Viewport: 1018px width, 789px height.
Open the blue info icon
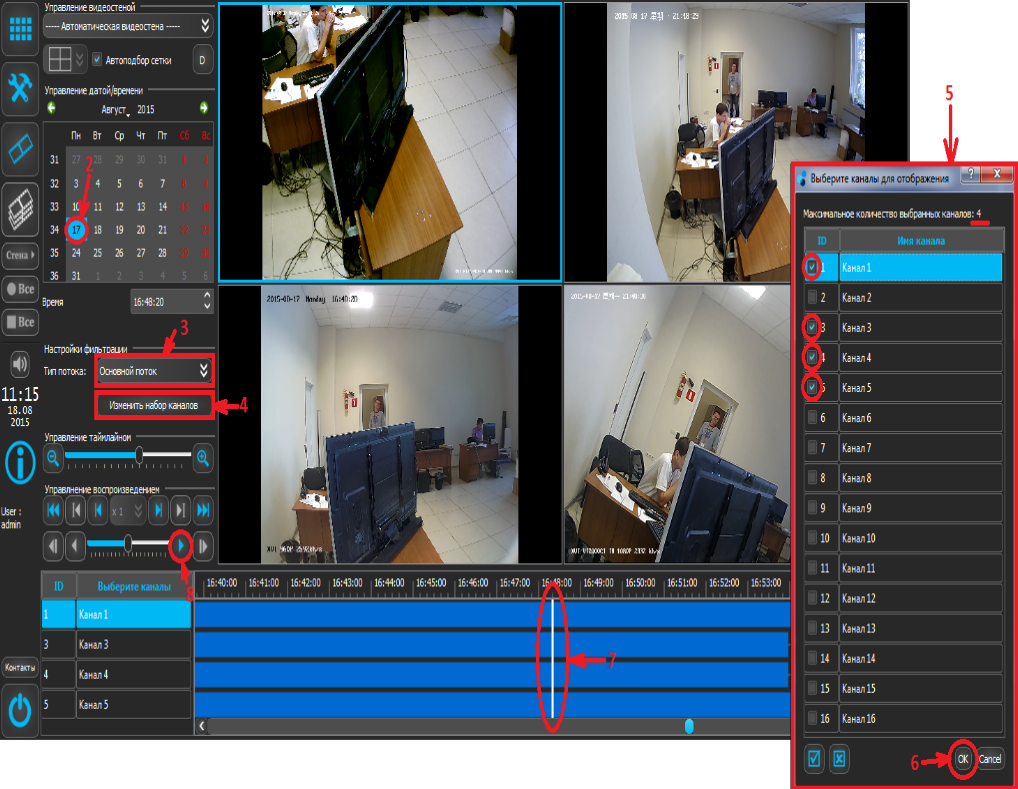(x=20, y=461)
